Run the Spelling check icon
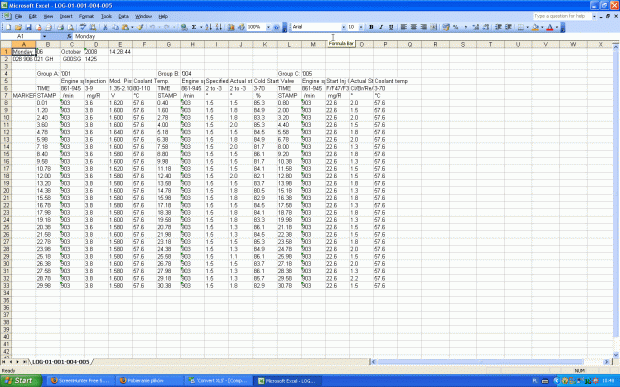Viewport: 620px width, 387px height. point(83,27)
